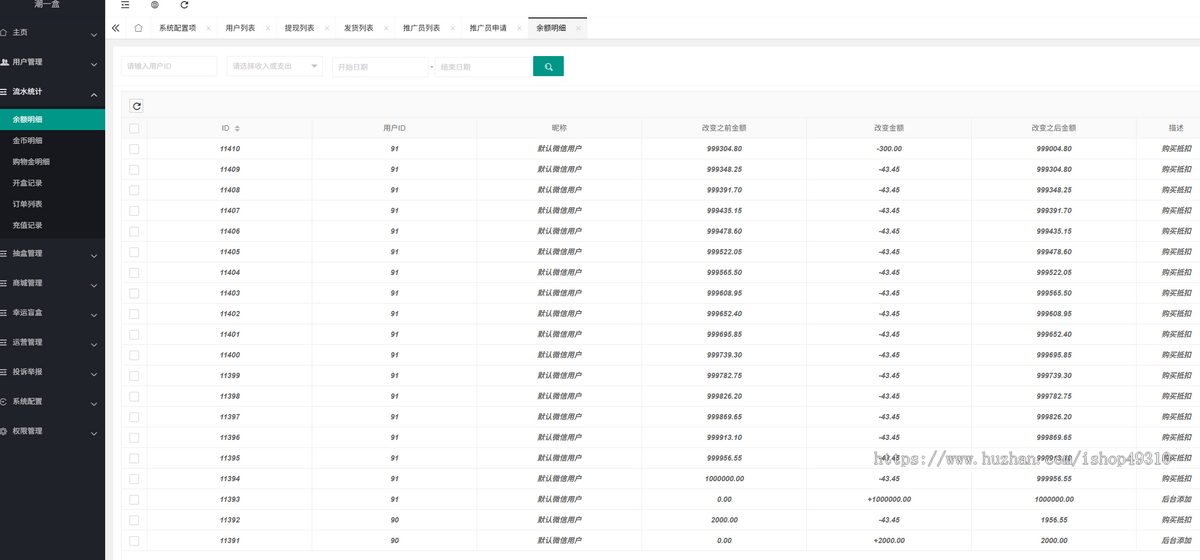Image resolution: width=1200 pixels, height=560 pixels.
Task: Click the 1956.55 after-change amount cell
Action: click(1054, 520)
